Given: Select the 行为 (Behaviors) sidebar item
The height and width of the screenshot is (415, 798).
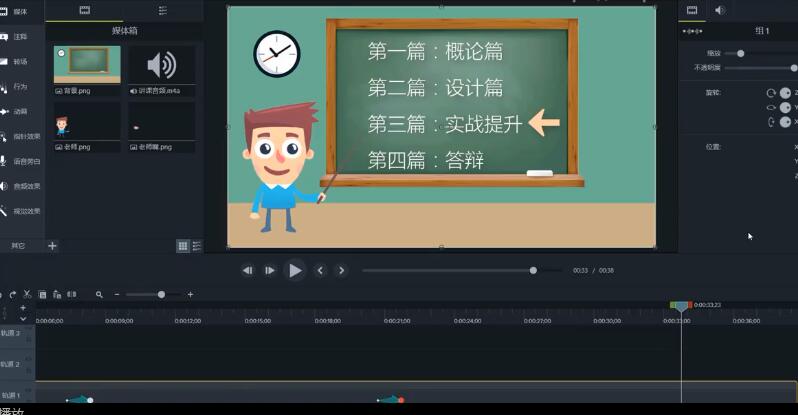Looking at the screenshot, I should click(20, 86).
